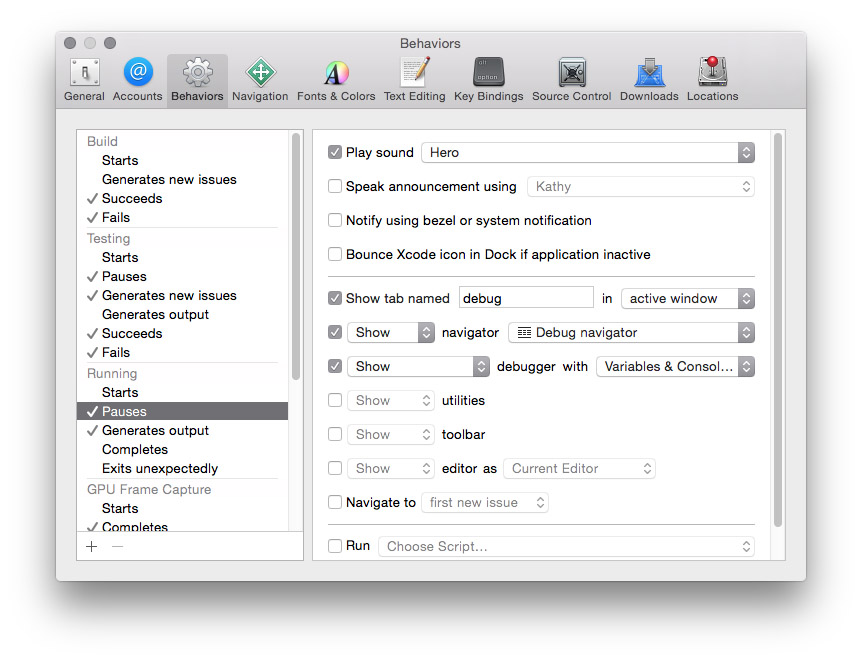This screenshot has width=862, height=661.
Task: Open the Hero sound dropdown
Action: coord(588,152)
